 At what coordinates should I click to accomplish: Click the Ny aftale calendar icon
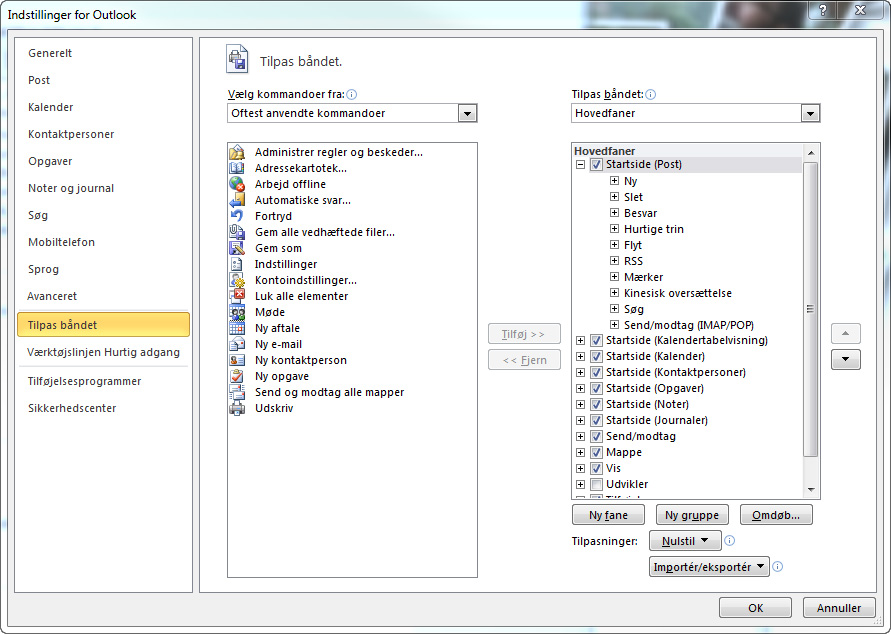[x=237, y=328]
